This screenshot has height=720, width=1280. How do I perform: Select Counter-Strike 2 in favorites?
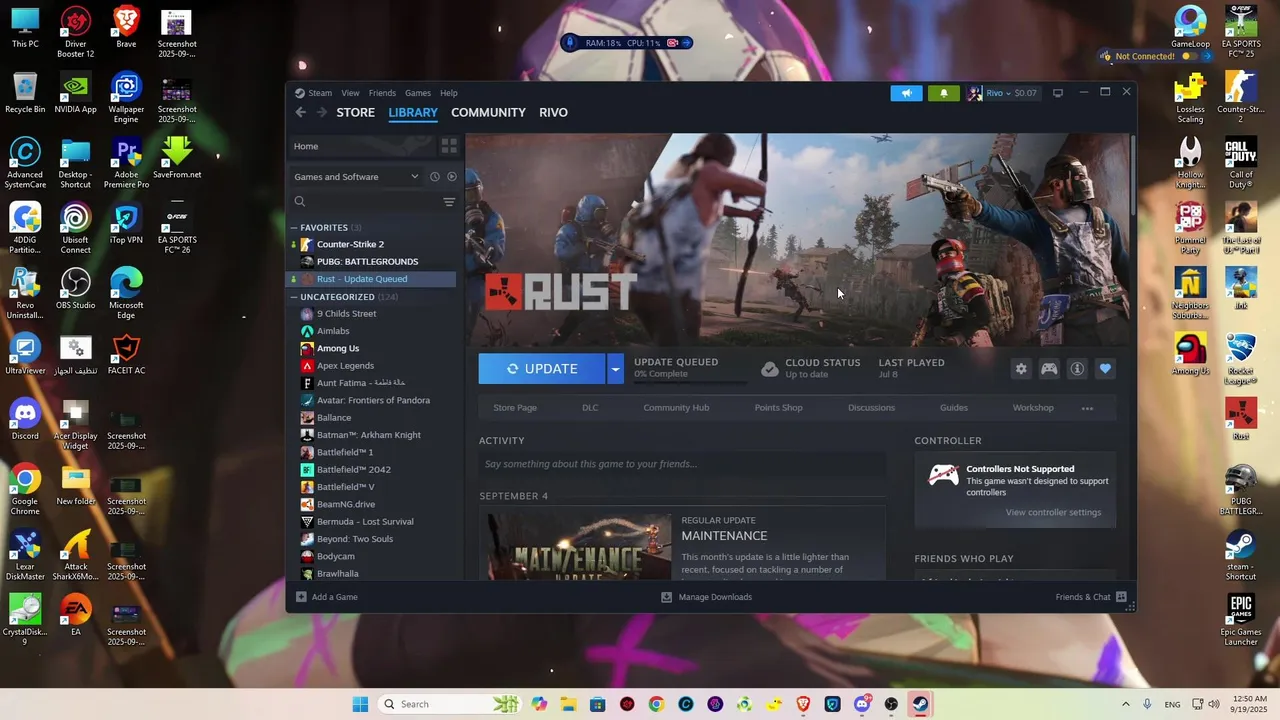point(350,245)
